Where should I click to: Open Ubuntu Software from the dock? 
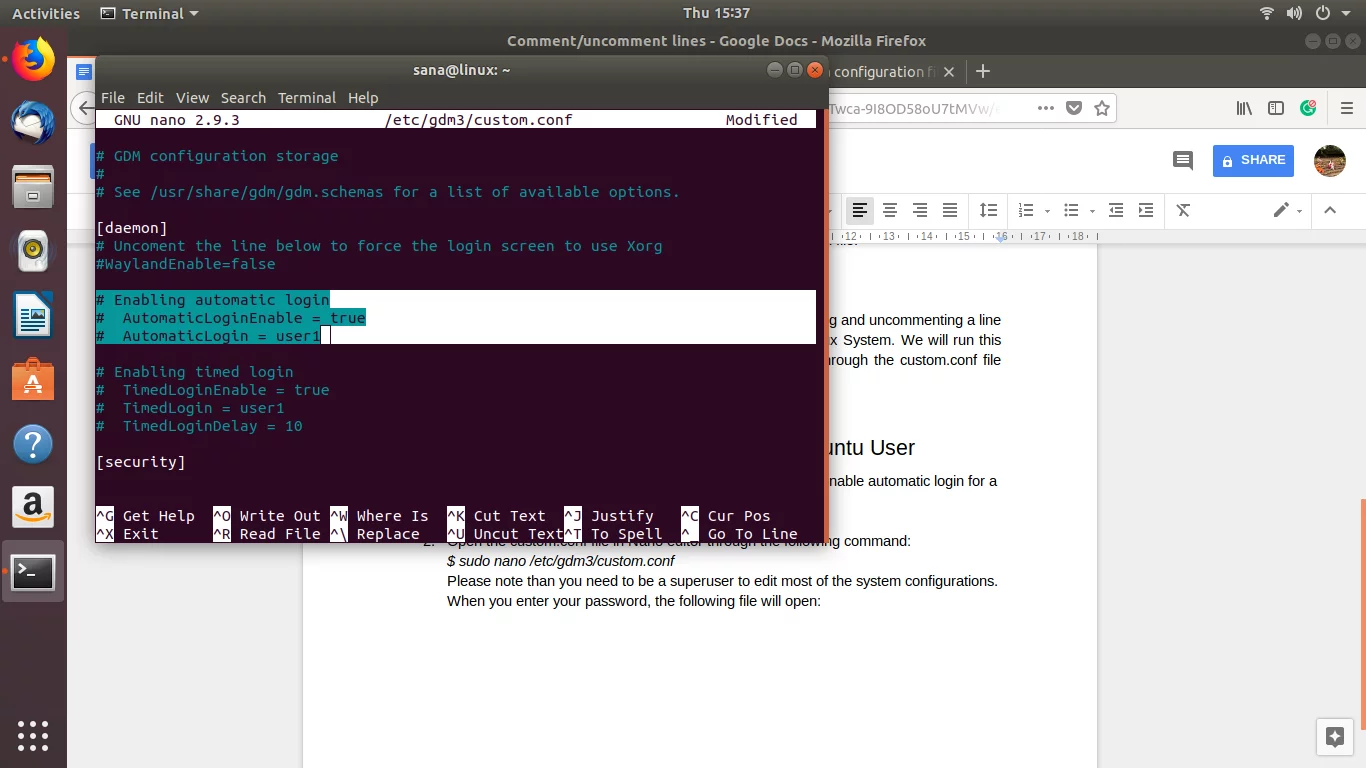33,380
